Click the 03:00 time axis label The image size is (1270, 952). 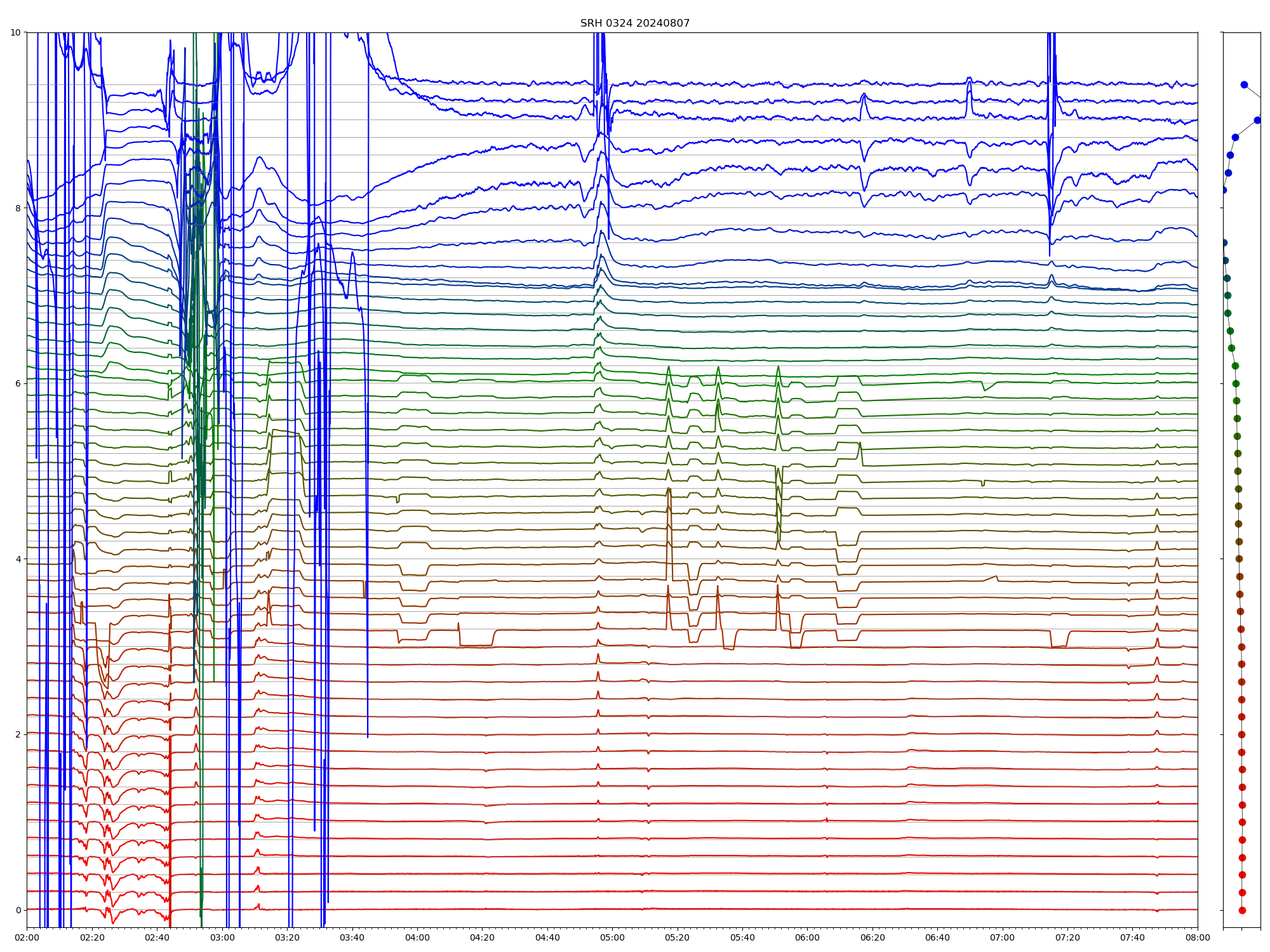coord(222,937)
